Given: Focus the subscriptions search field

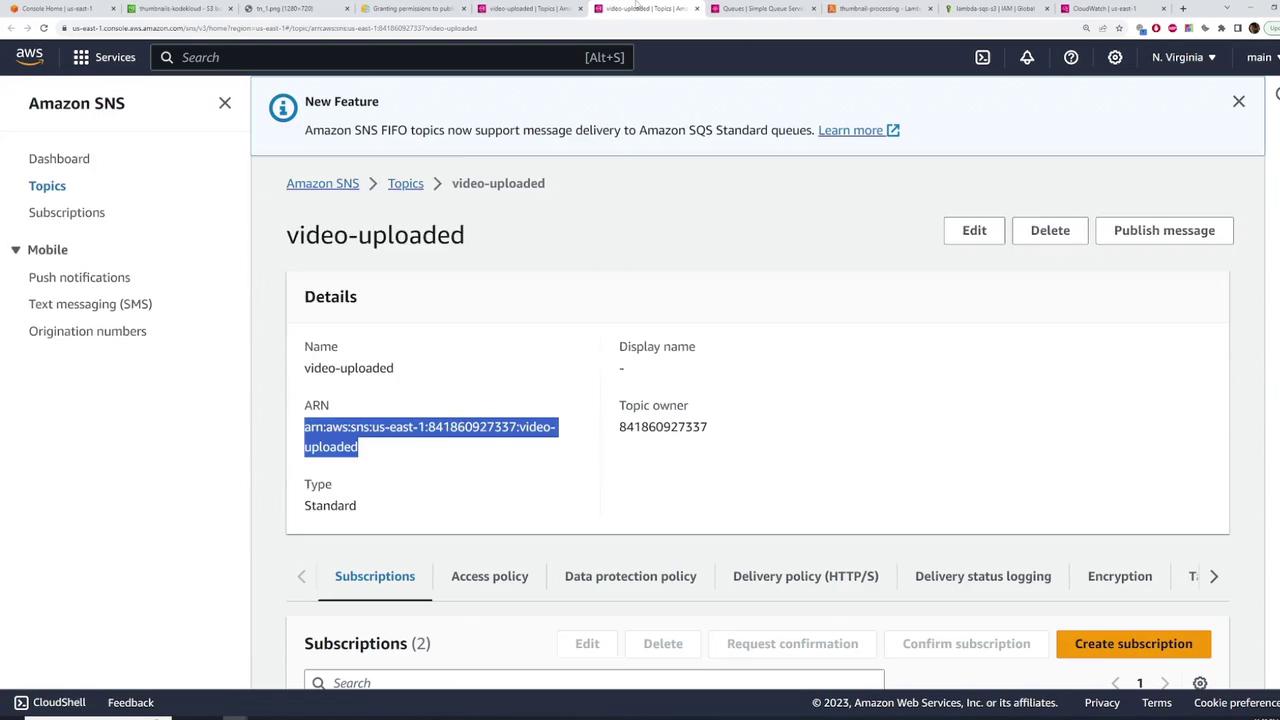Looking at the screenshot, I should click(594, 682).
